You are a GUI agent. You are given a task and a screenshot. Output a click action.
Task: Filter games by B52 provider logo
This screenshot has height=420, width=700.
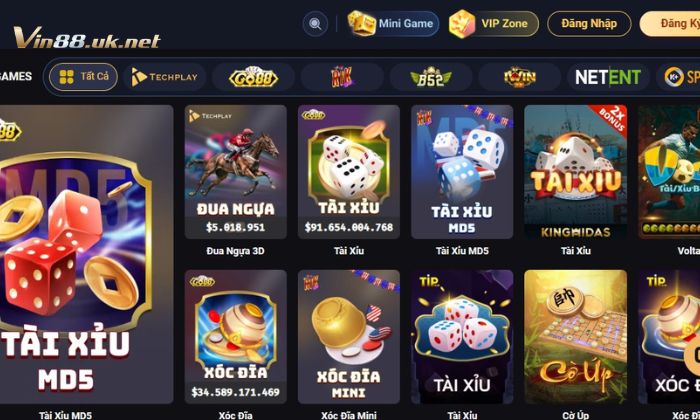(x=431, y=77)
